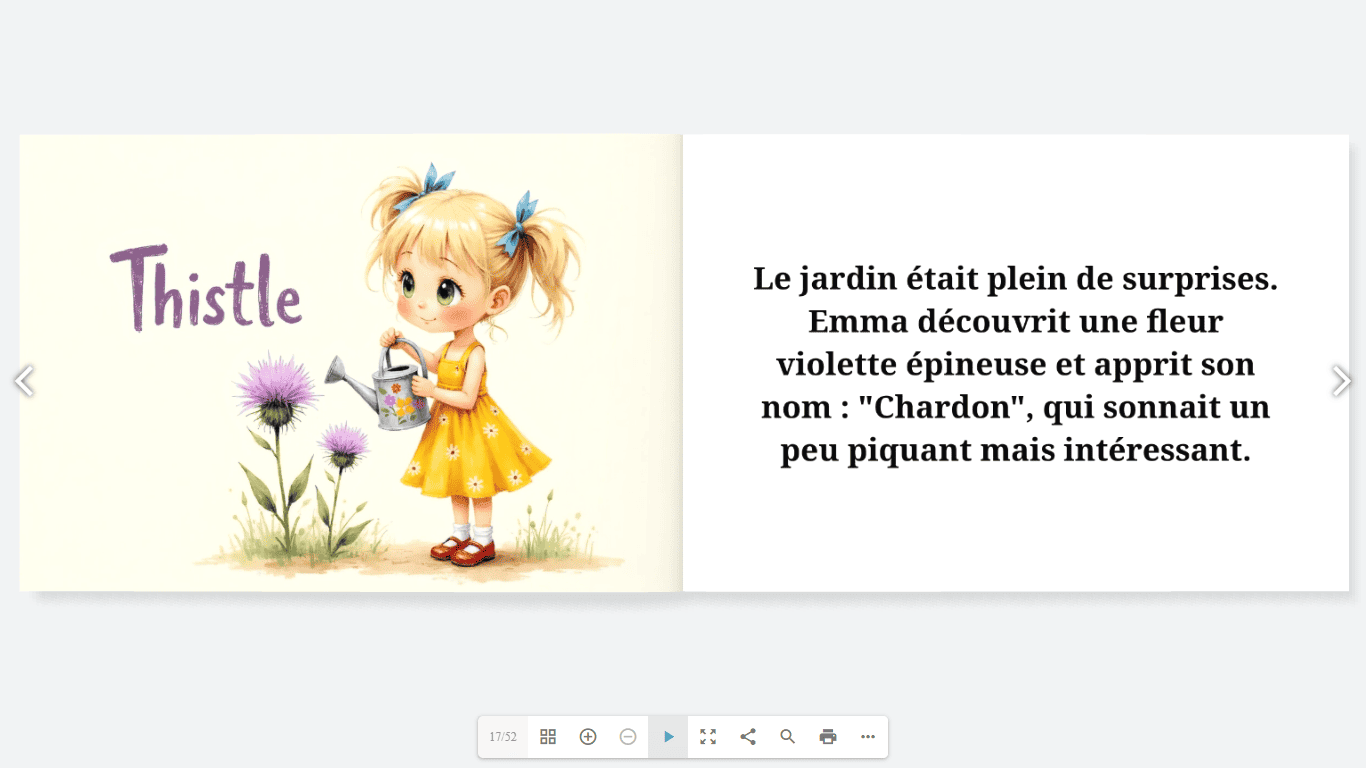Click the girl's red shoes

tap(464, 549)
